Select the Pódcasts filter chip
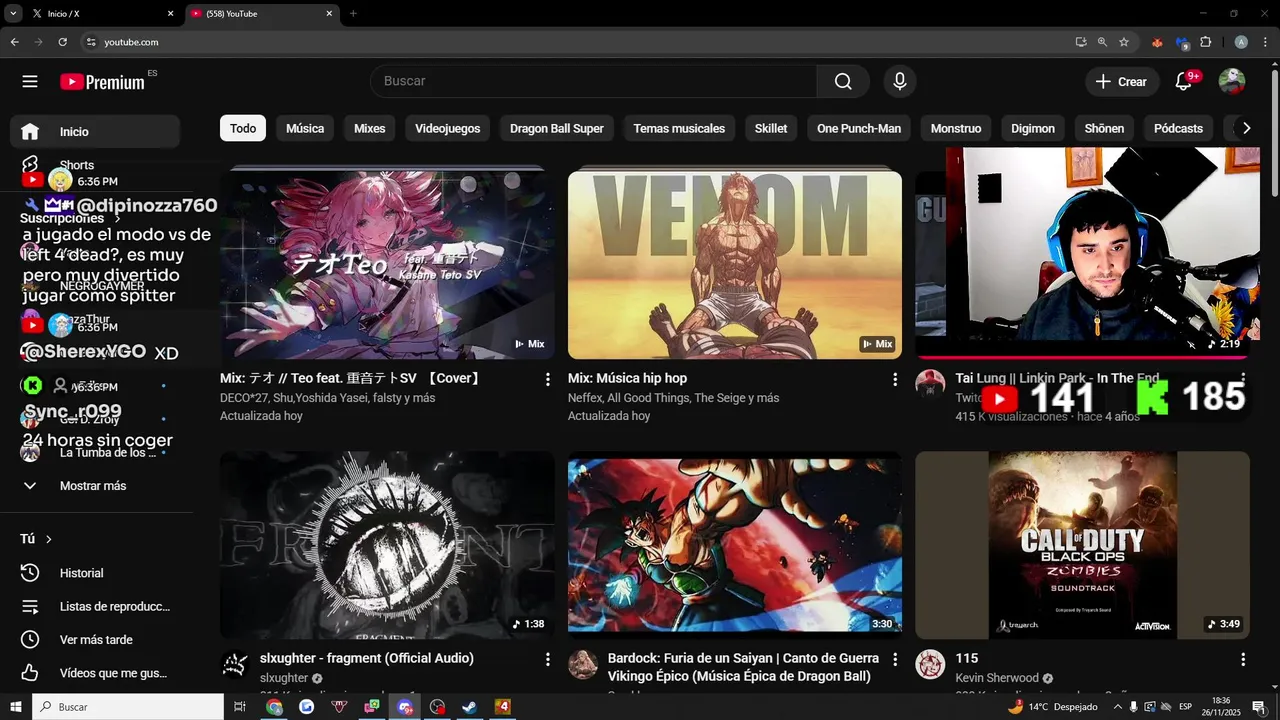Image resolution: width=1280 pixels, height=720 pixels. [1178, 128]
